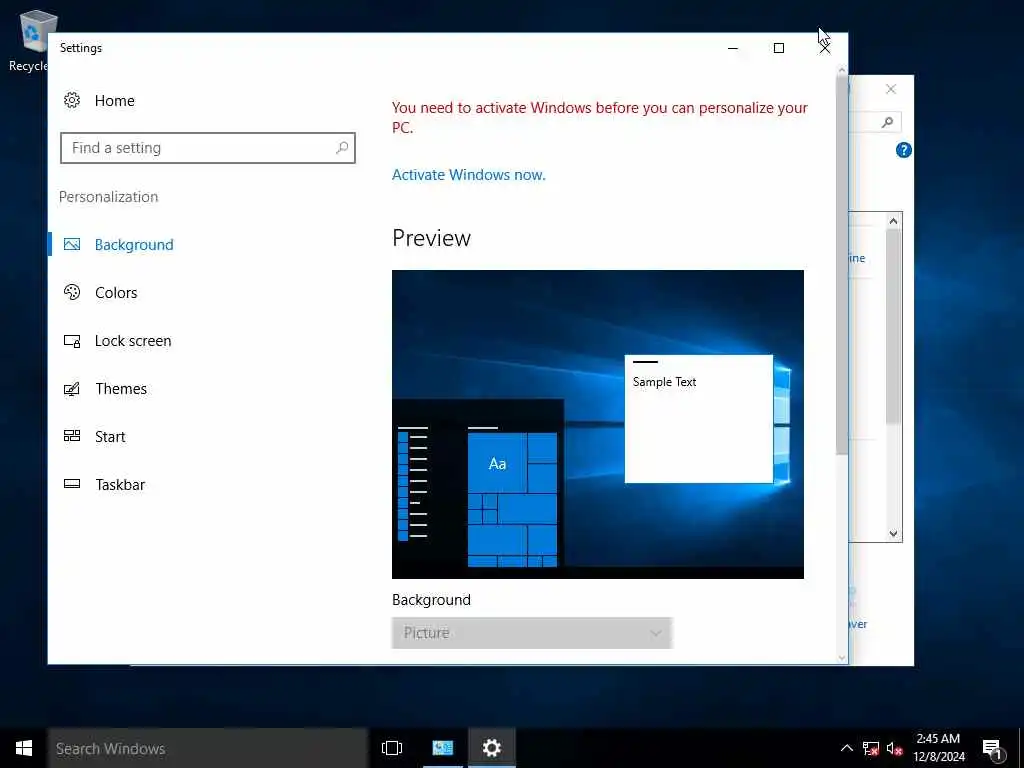Click the scroll up arrow in Settings
Screen dimensions: 1024x768
(841, 70)
